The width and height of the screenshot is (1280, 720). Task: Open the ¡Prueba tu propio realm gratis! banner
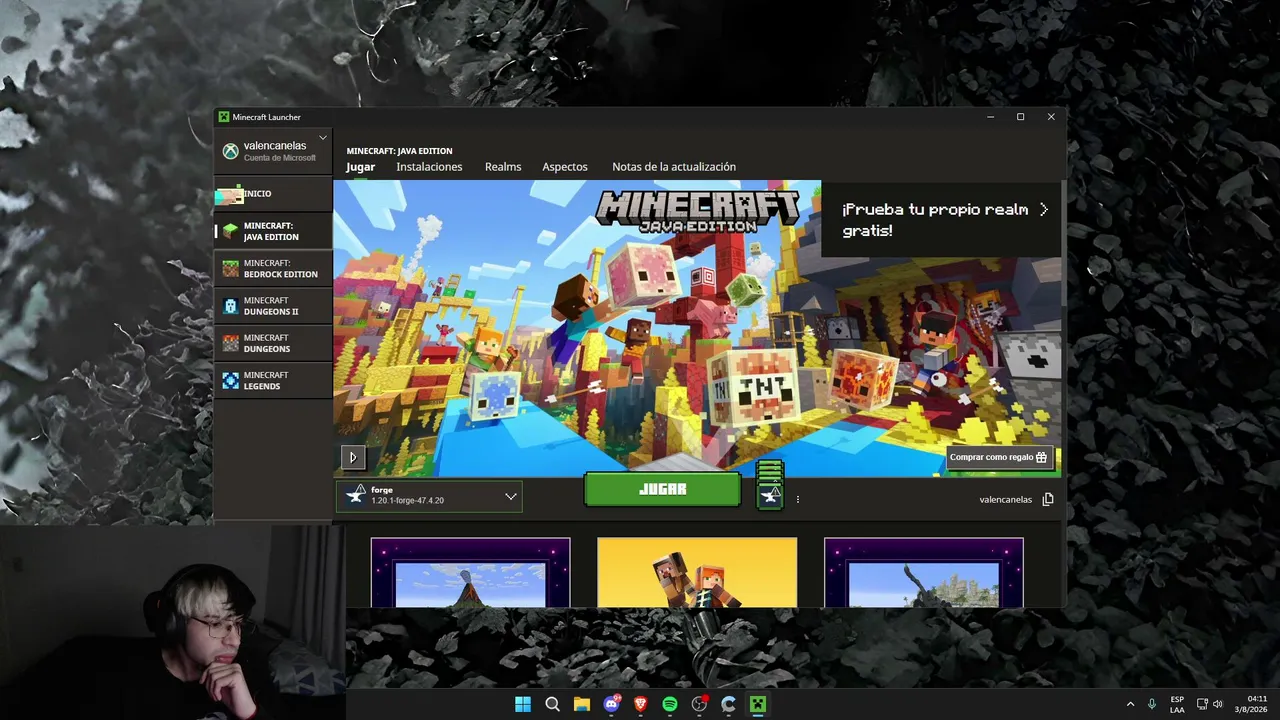coord(941,219)
